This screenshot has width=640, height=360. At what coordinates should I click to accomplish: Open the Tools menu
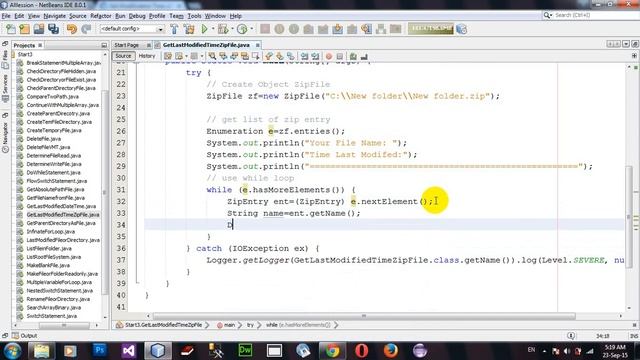[x=194, y=16]
